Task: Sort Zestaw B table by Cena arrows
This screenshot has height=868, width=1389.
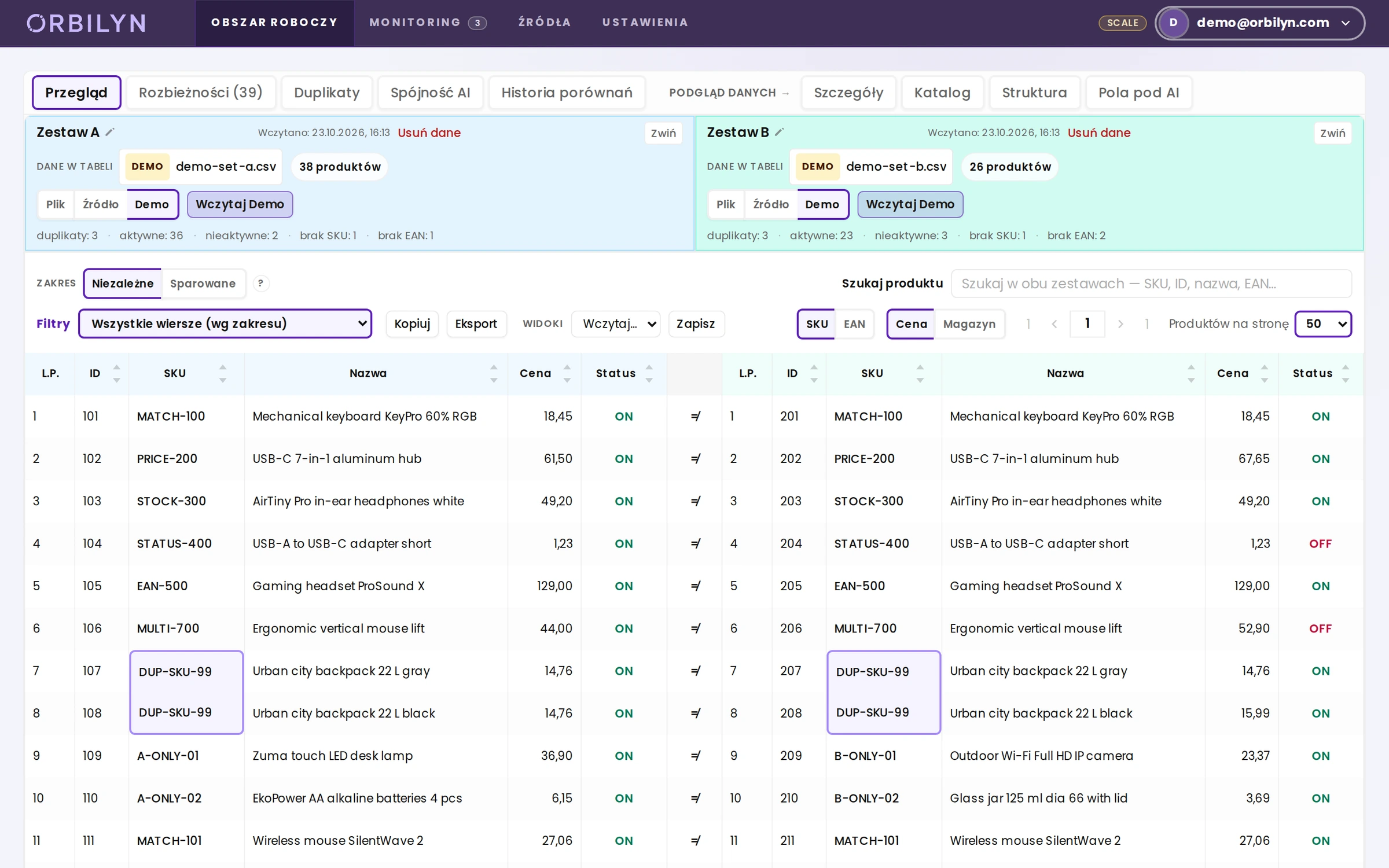Action: (1264, 373)
